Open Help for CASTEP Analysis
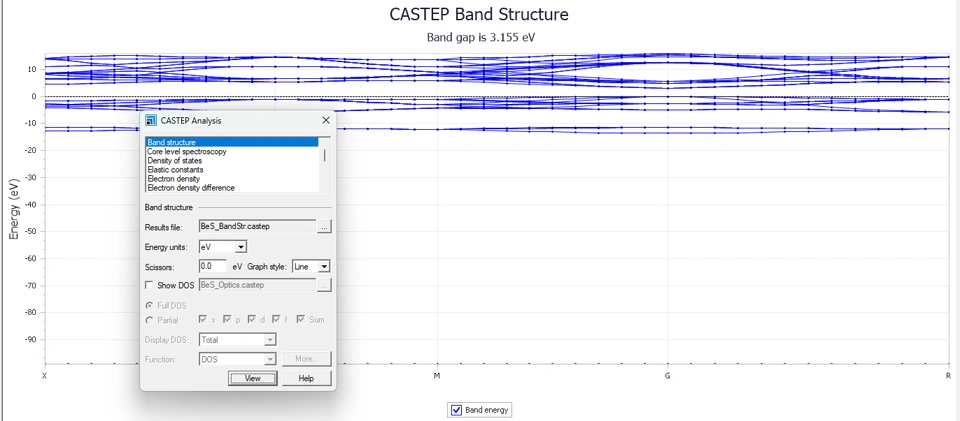 [x=306, y=378]
